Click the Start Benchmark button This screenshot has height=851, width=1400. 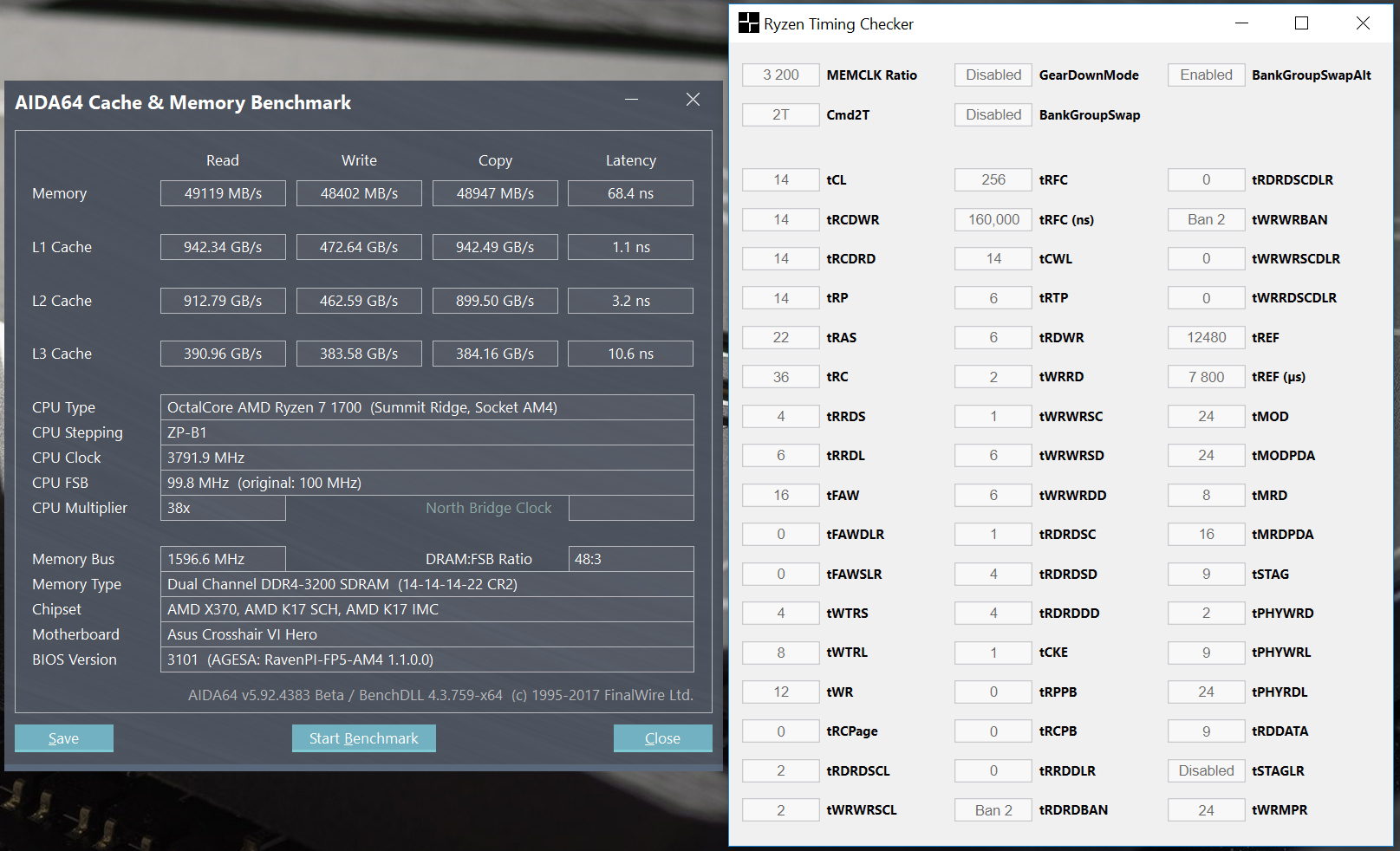[x=364, y=738]
